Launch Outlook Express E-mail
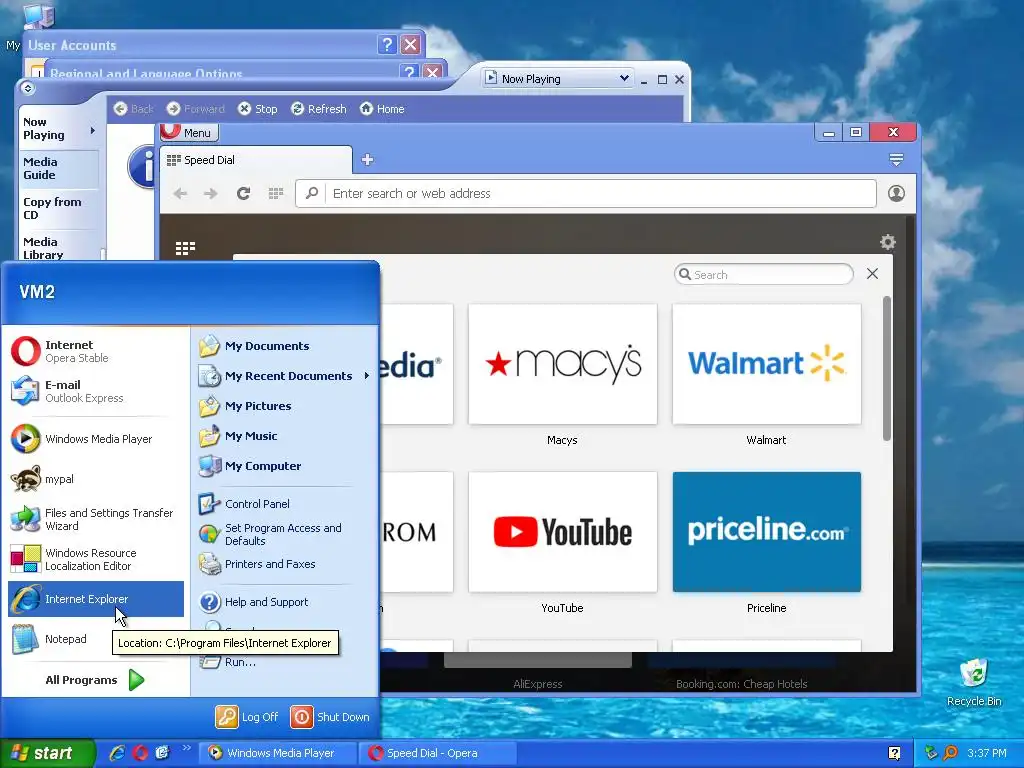This screenshot has width=1024, height=768. pyautogui.click(x=96, y=391)
